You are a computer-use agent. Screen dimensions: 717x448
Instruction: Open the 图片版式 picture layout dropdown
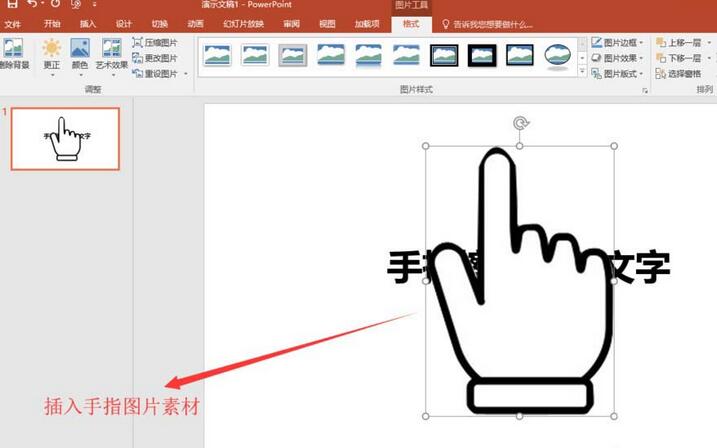[618, 73]
